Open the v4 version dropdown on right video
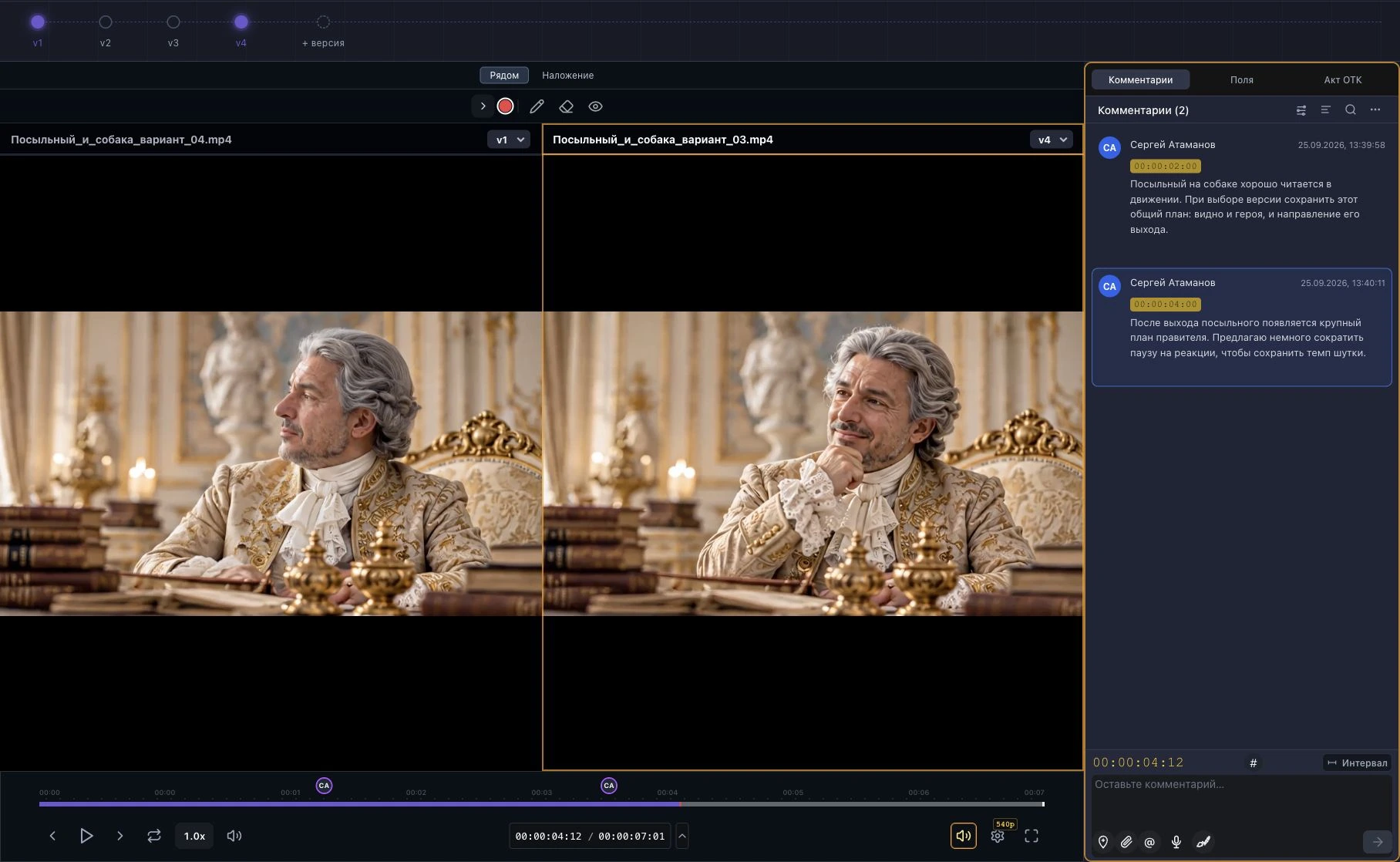 coord(1052,140)
